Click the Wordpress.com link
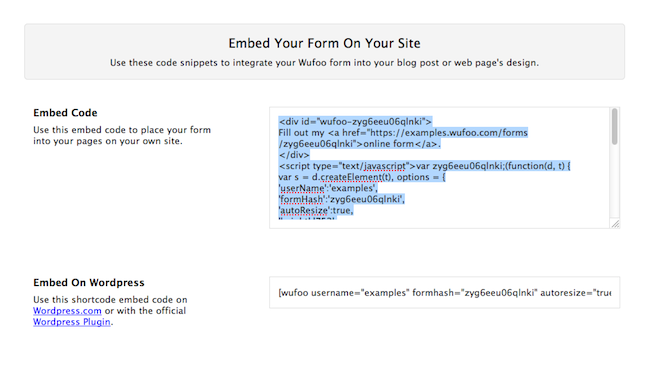Image resolution: width=650 pixels, height=377 pixels. [x=67, y=311]
